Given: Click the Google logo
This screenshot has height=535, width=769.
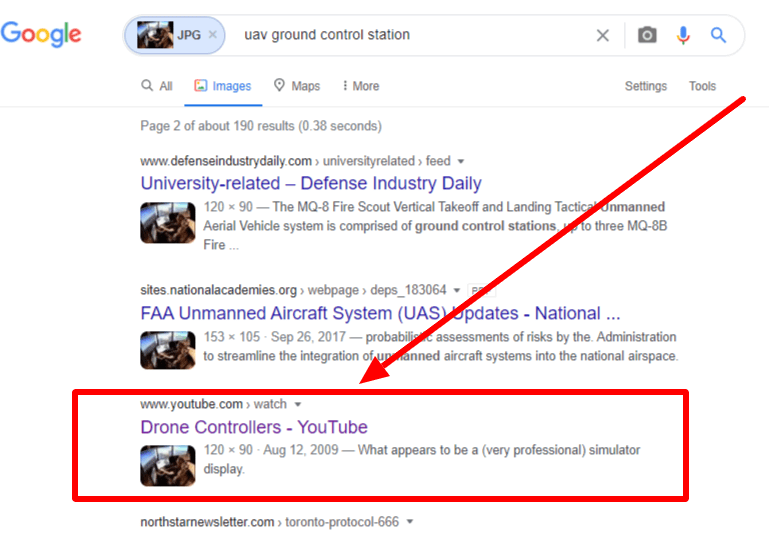Looking at the screenshot, I should [x=41, y=34].
